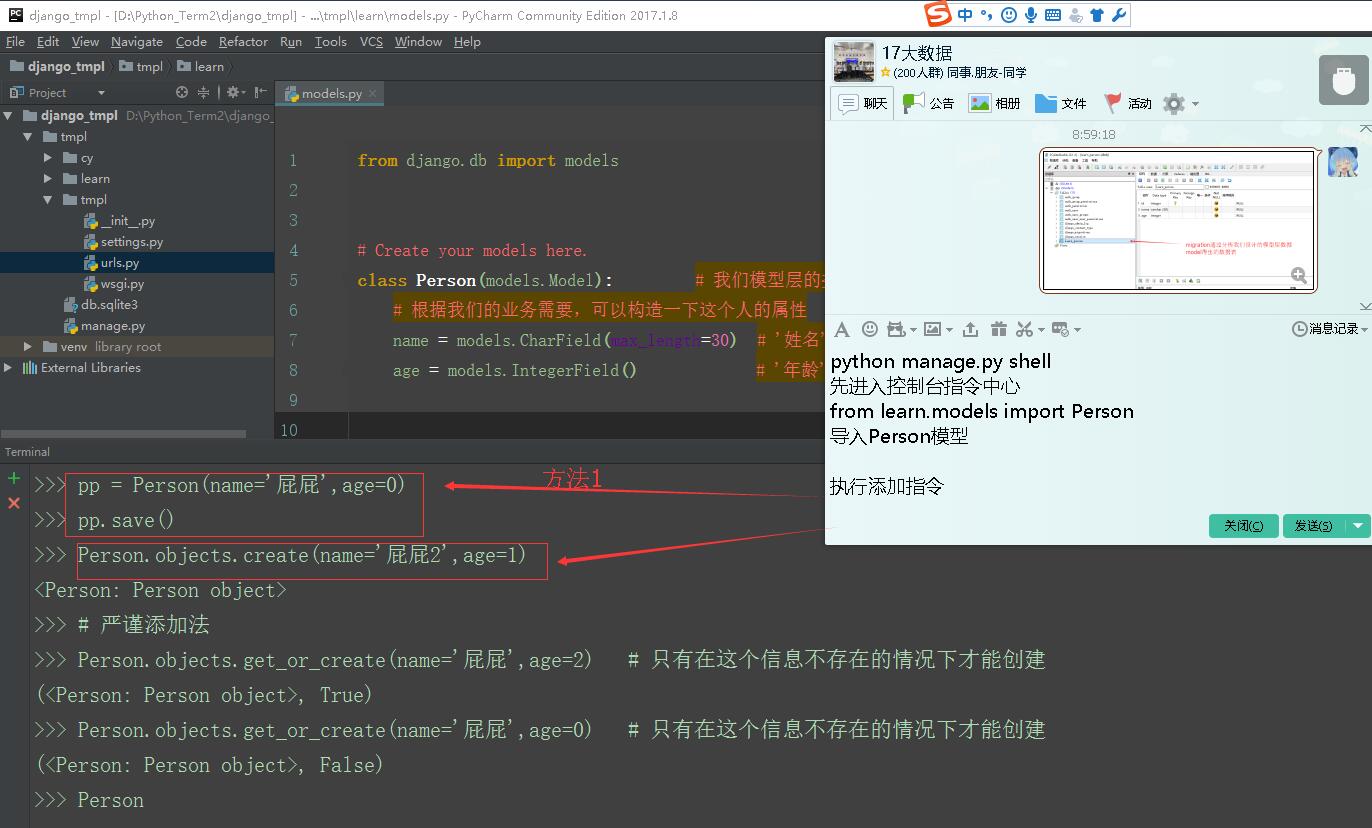1372x828 pixels.
Task: Hide the Project tool window
Action: pyautogui.click(x=261, y=92)
